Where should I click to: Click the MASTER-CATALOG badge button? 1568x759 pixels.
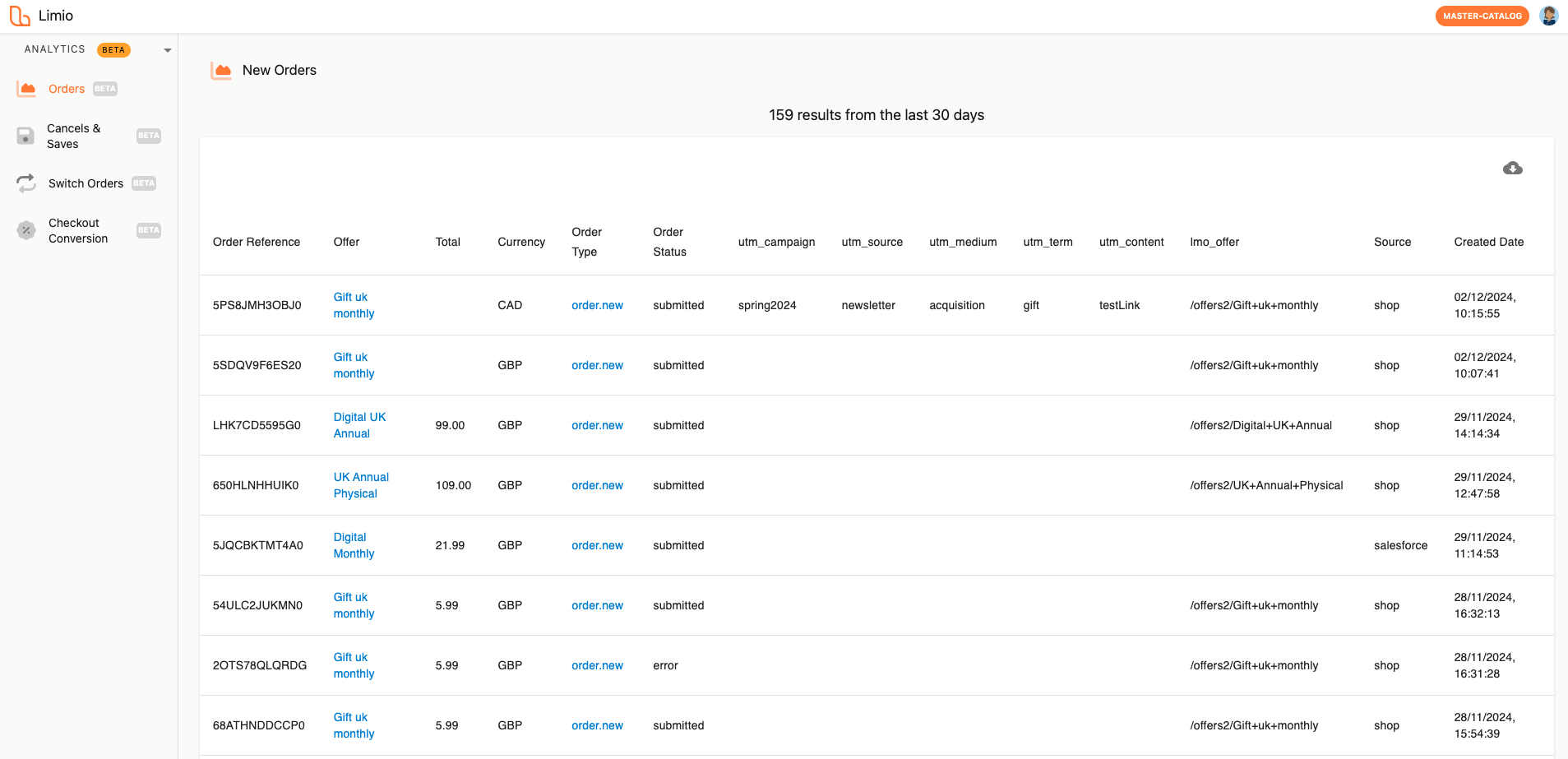tap(1482, 16)
